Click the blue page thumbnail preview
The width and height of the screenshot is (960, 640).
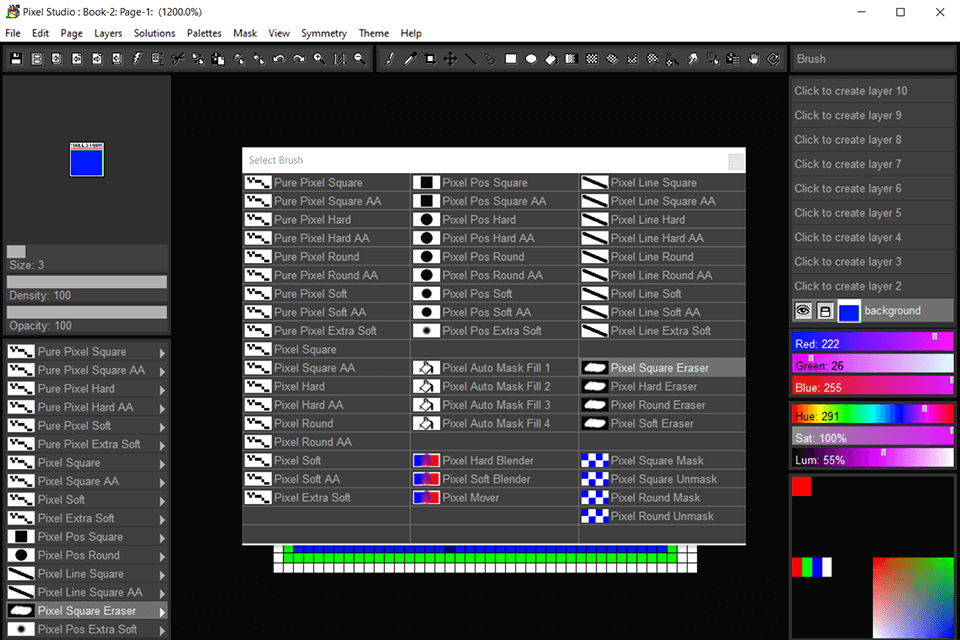(86, 160)
